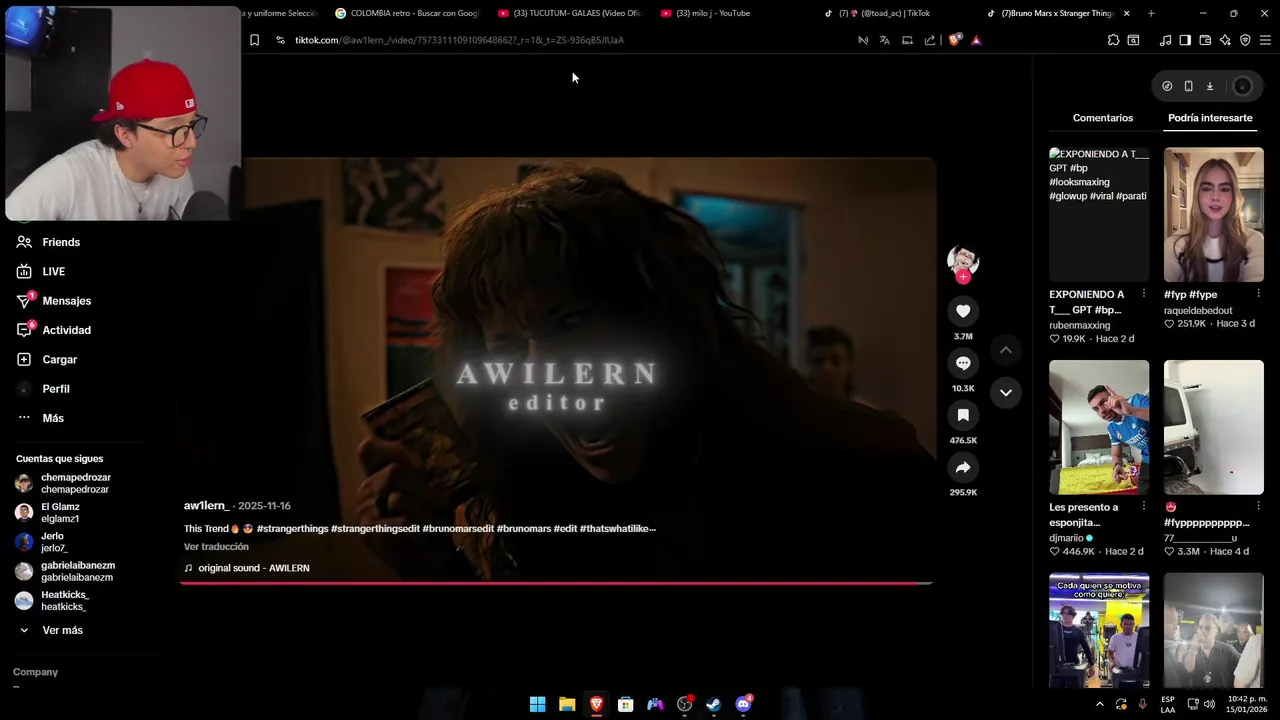
Task: Seek within the red video progress bar
Action: [556, 582]
